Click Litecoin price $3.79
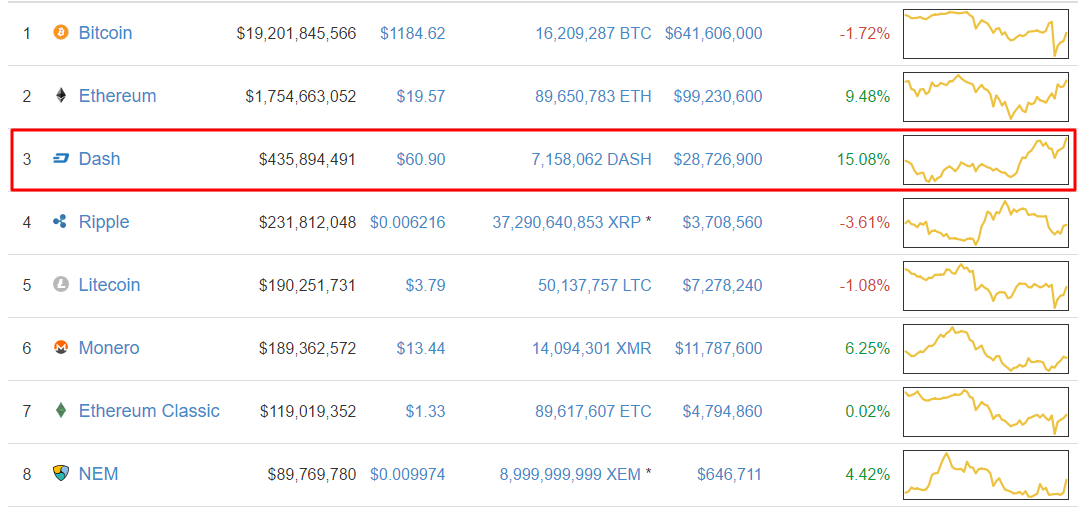1083x508 pixels. 425,285
